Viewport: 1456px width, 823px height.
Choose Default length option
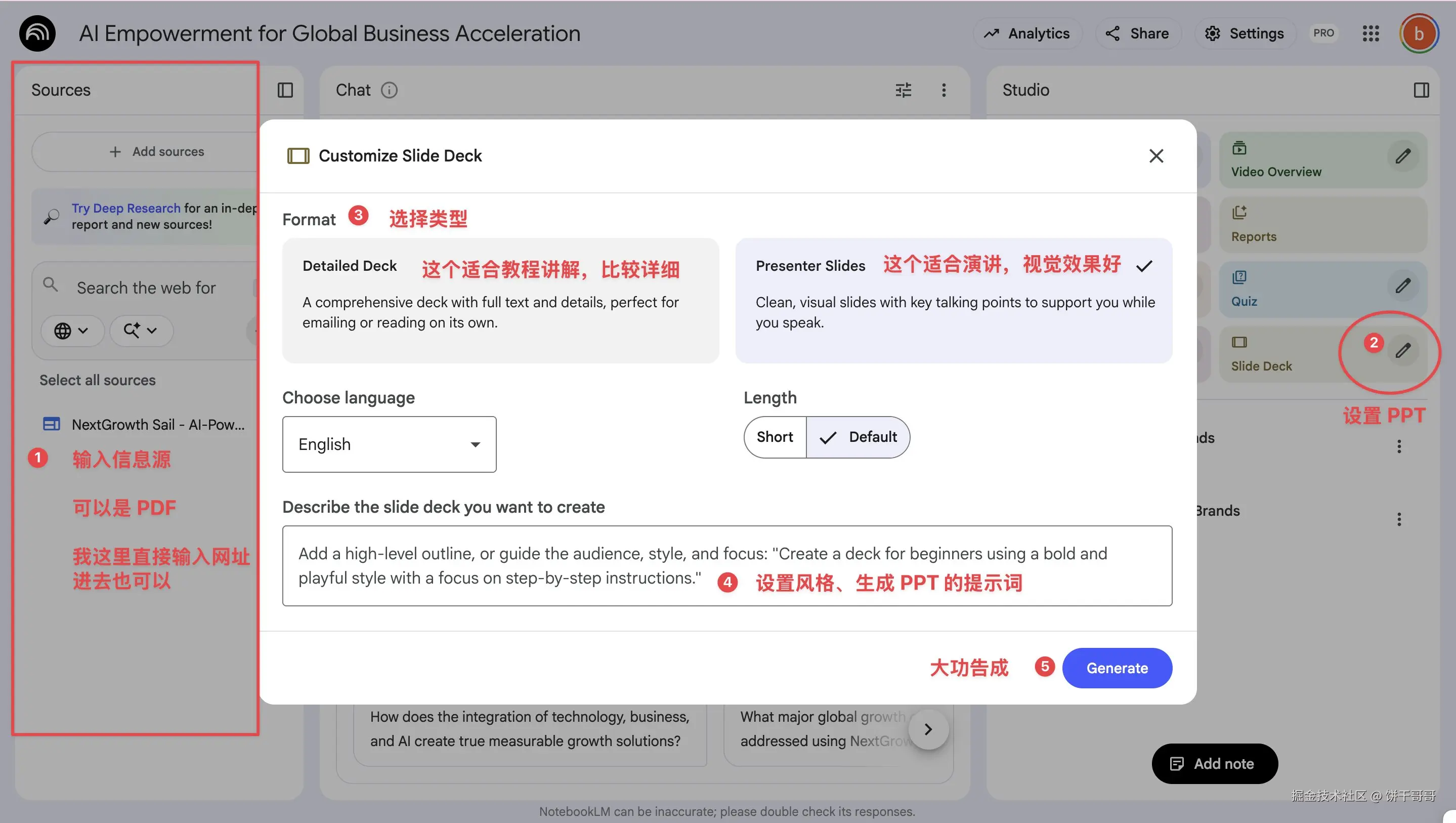coord(858,437)
